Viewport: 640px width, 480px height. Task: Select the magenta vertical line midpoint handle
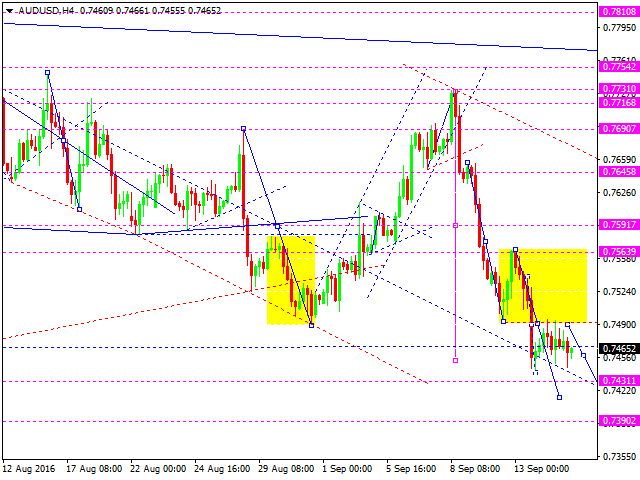(456, 225)
